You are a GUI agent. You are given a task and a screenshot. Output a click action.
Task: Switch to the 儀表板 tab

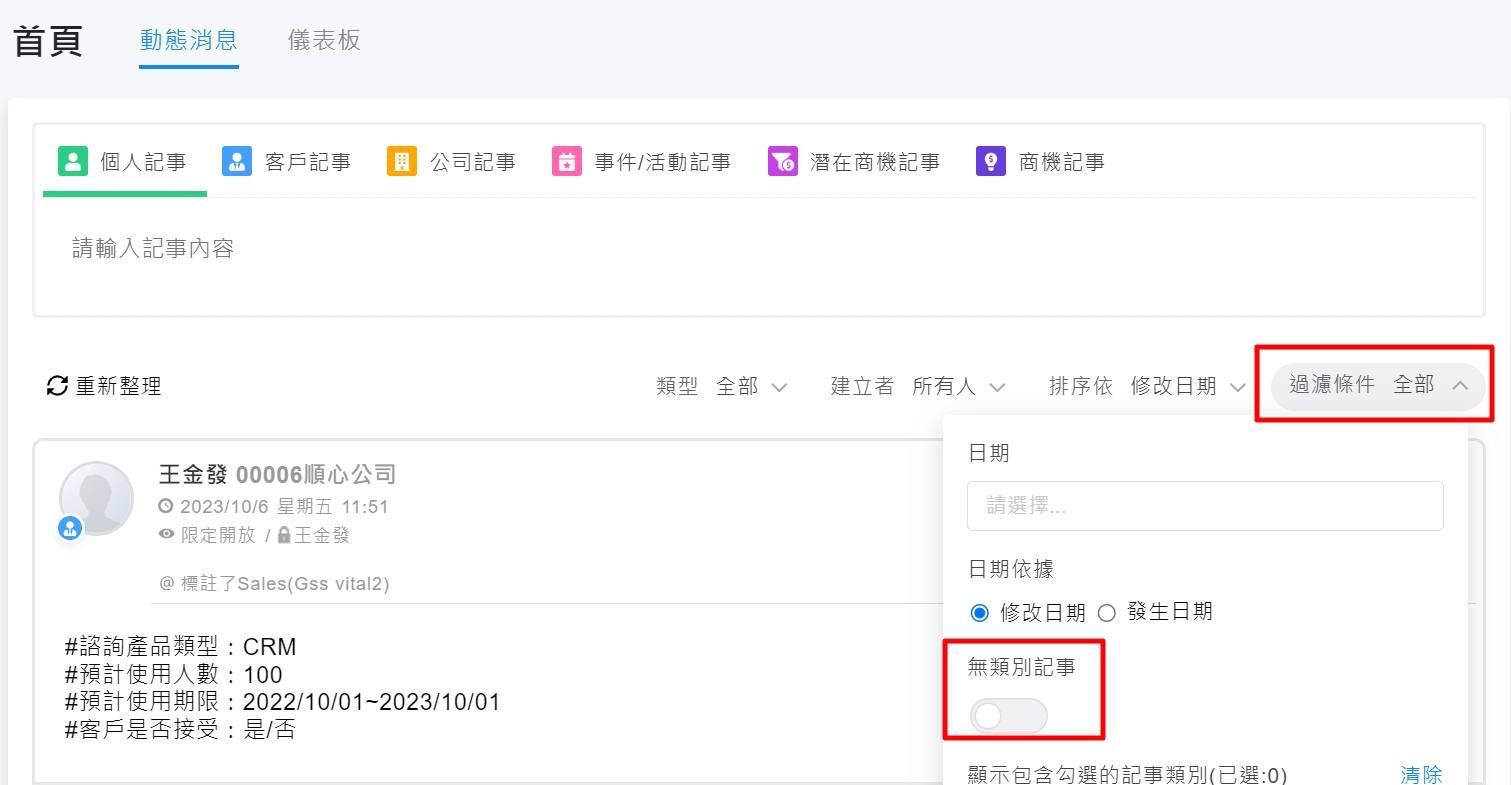point(324,40)
